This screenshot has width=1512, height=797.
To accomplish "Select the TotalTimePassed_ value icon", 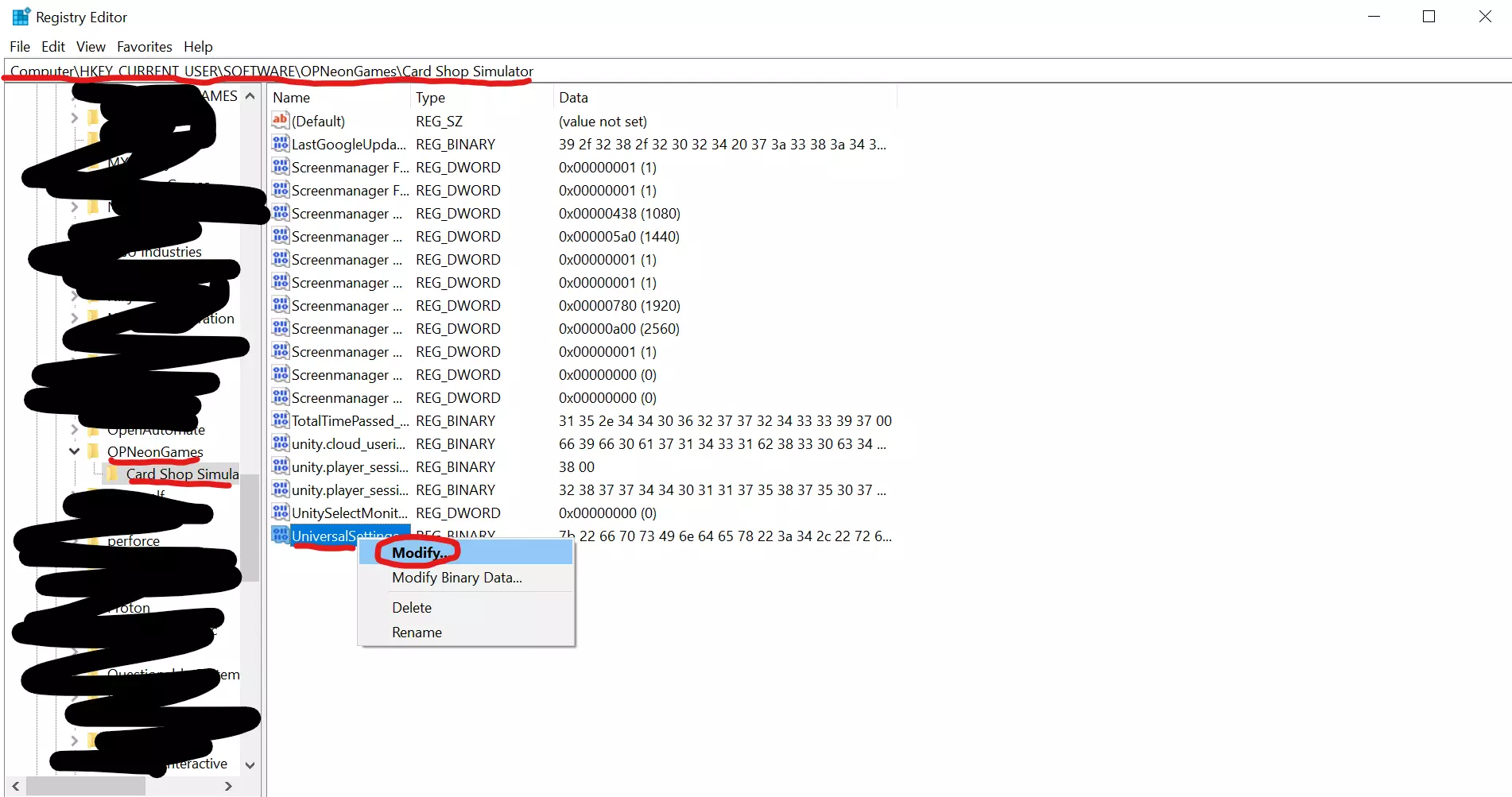I will click(280, 420).
